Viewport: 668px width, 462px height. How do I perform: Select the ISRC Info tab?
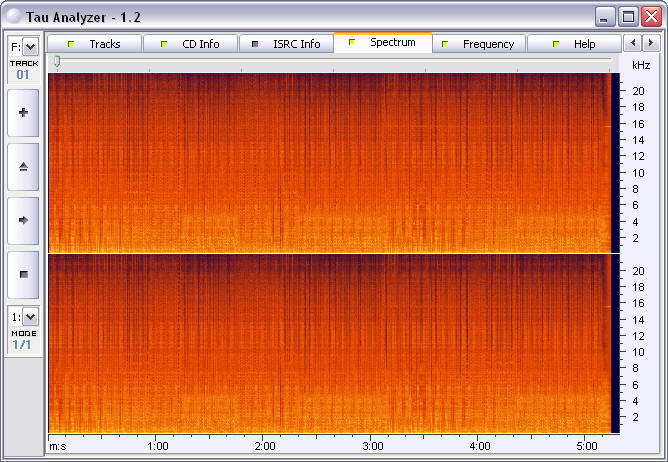[x=287, y=44]
